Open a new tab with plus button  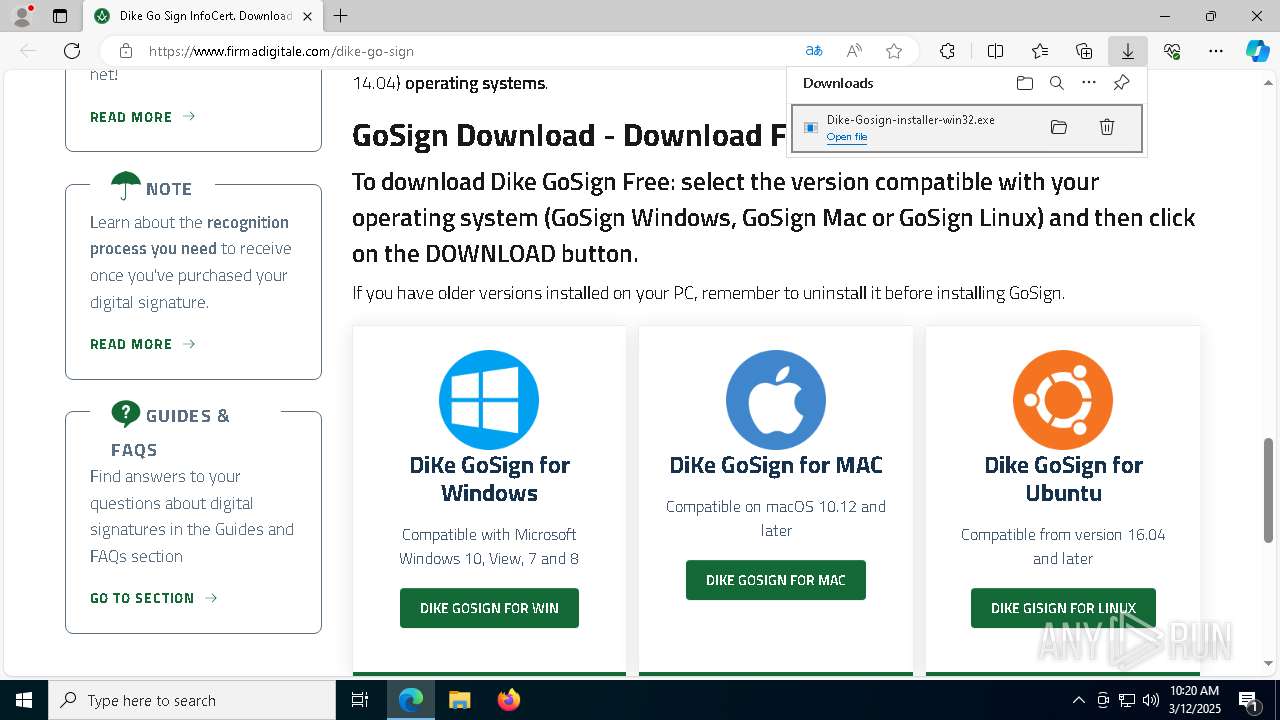(x=341, y=16)
